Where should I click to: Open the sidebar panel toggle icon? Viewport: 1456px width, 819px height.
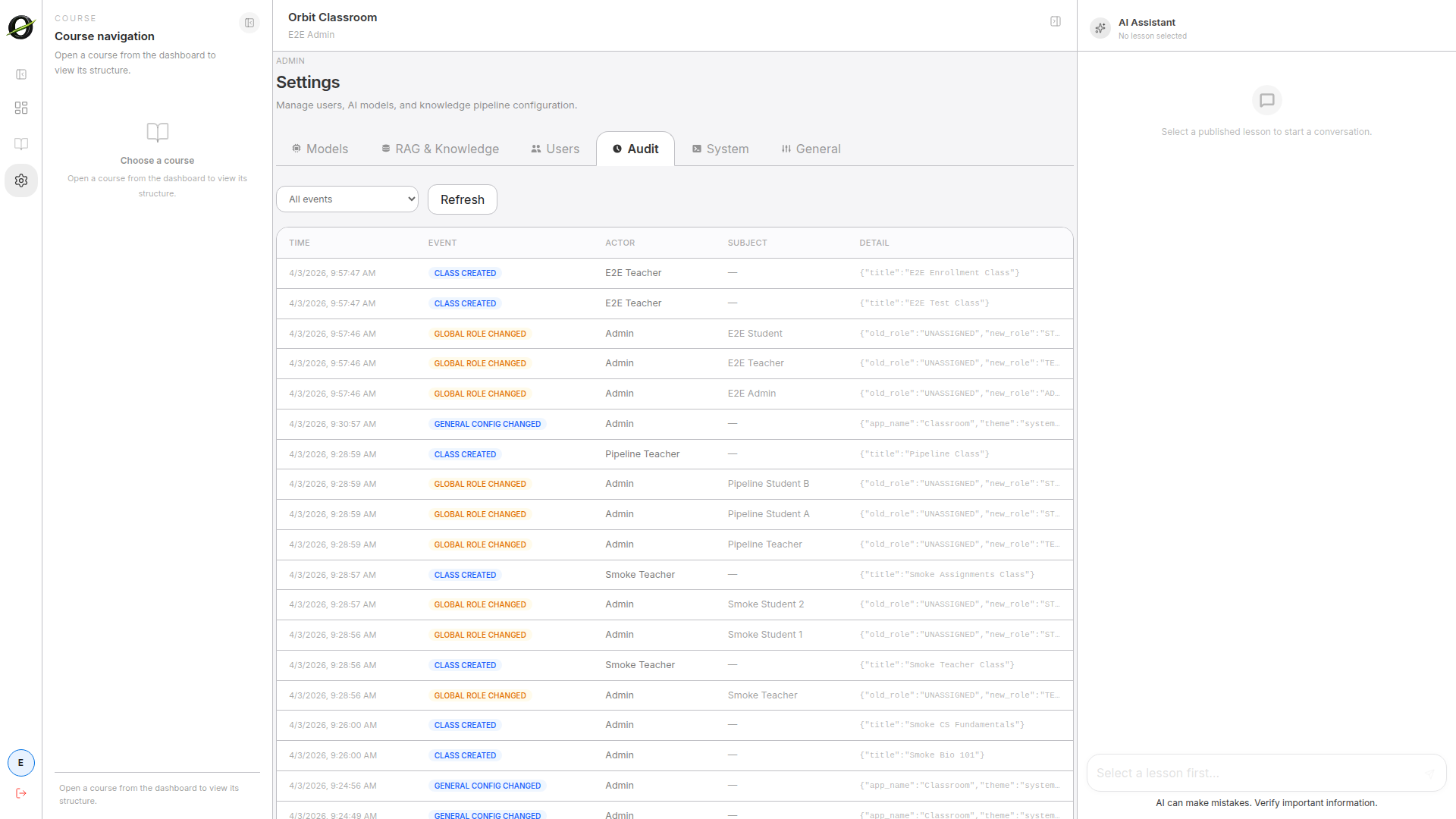click(x=21, y=74)
